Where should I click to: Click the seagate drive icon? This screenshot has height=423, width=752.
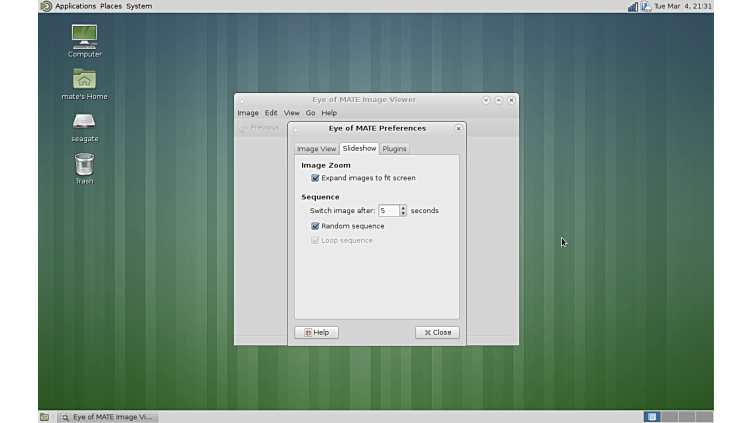(x=84, y=122)
